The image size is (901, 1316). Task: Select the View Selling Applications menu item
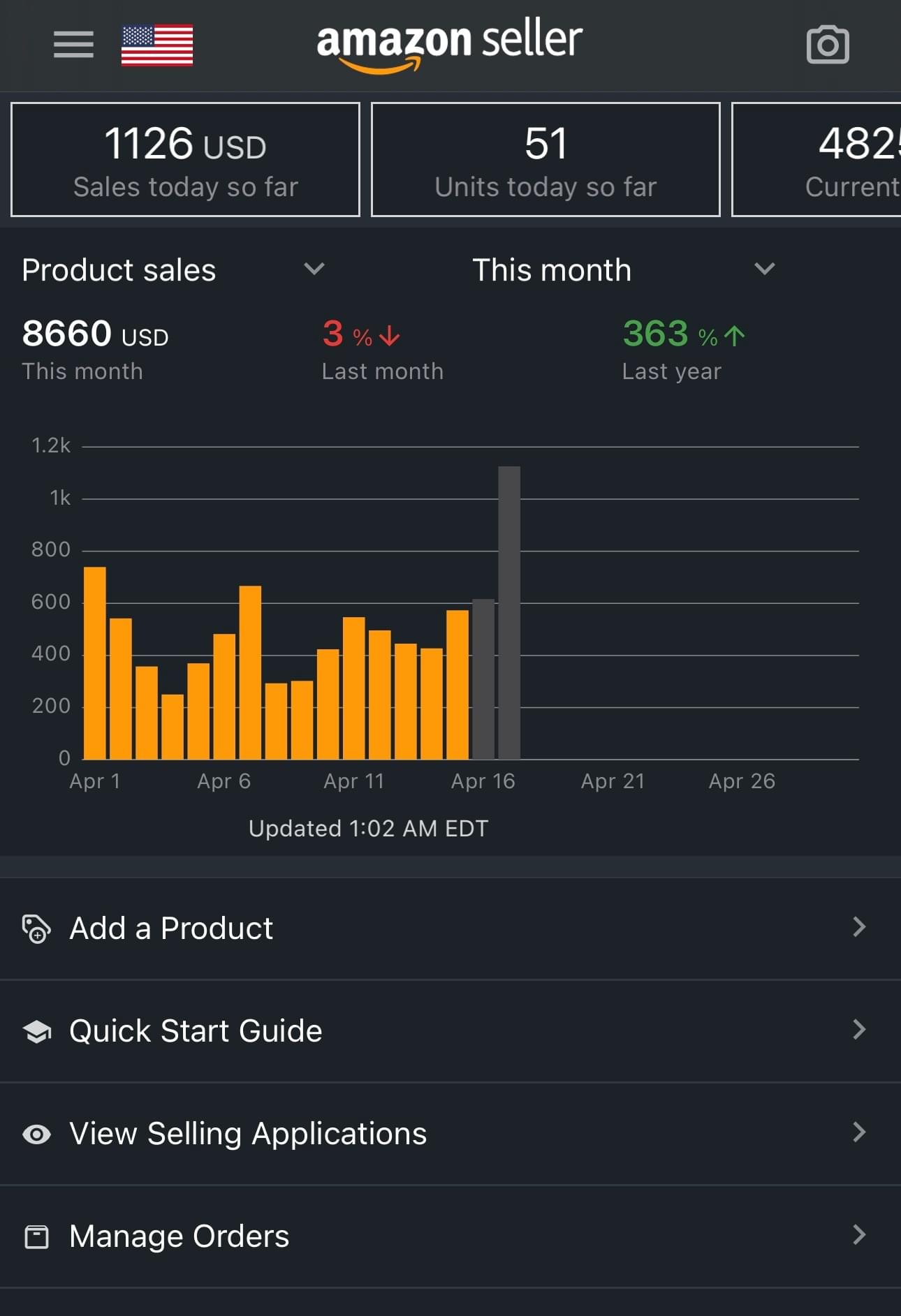coord(248,1134)
